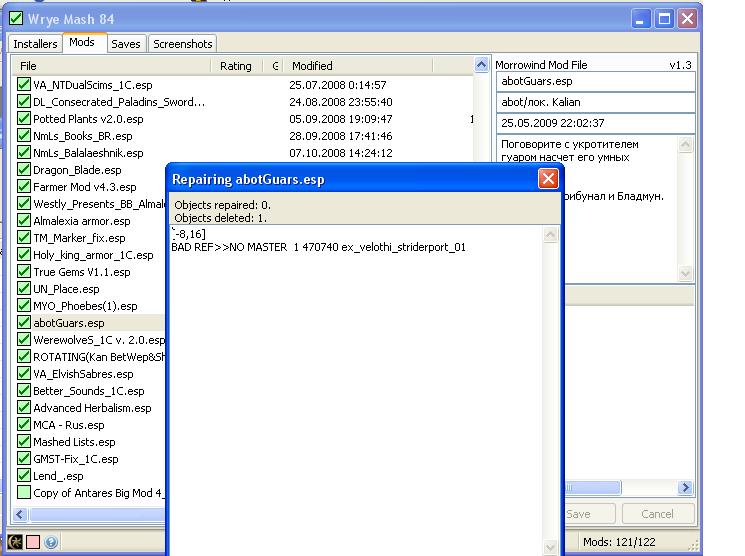Sort mods by Rating column header
The image size is (745, 556).
pyautogui.click(x=236, y=66)
